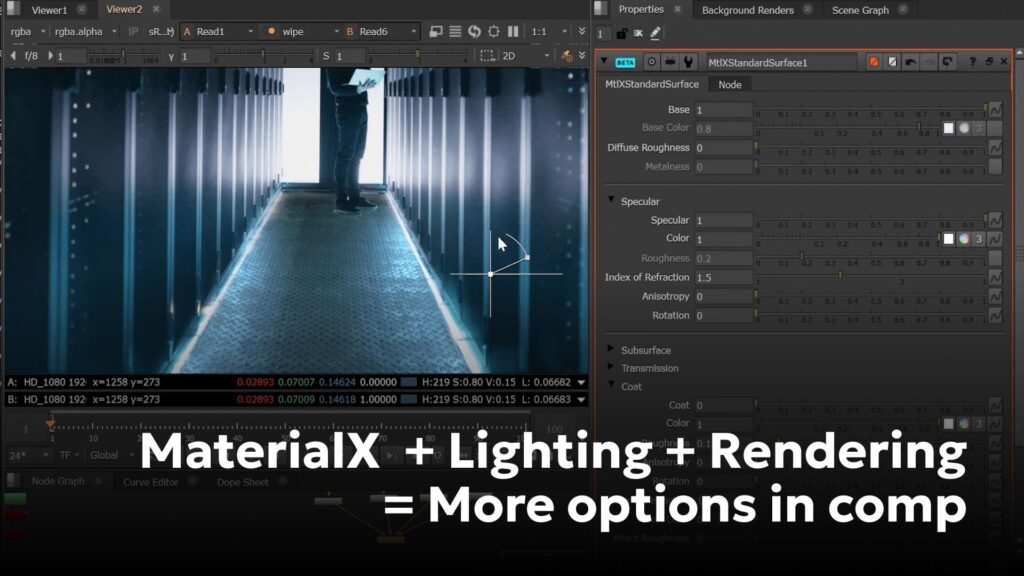The width and height of the screenshot is (1024, 576).
Task: Expand the Transmission section
Action: coord(612,368)
